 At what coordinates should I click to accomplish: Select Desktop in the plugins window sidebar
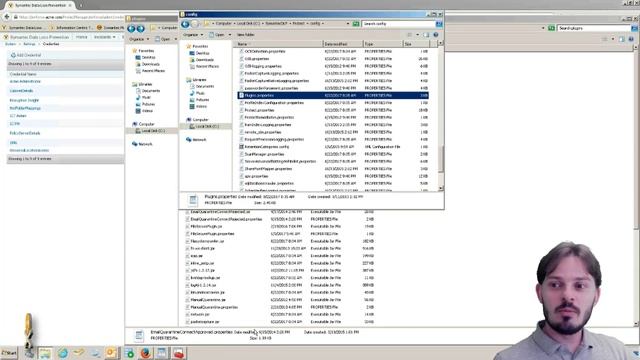pos(148,58)
